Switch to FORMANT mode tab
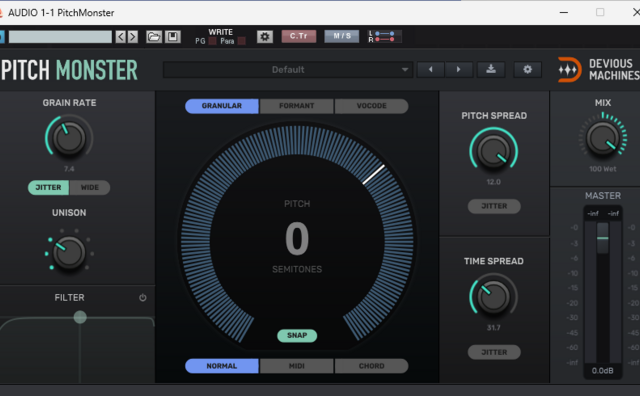 tap(297, 106)
